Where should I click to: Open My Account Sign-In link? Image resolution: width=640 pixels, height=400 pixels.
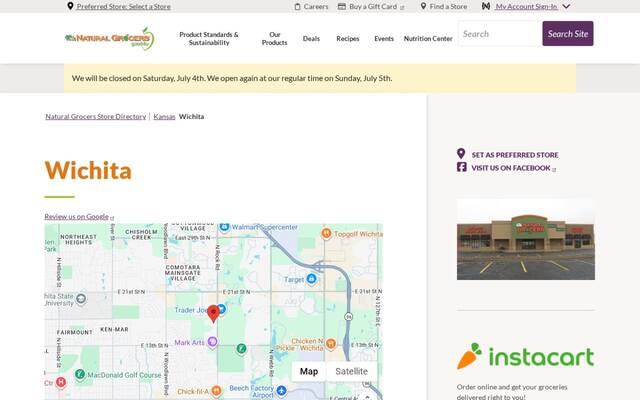(x=527, y=7)
